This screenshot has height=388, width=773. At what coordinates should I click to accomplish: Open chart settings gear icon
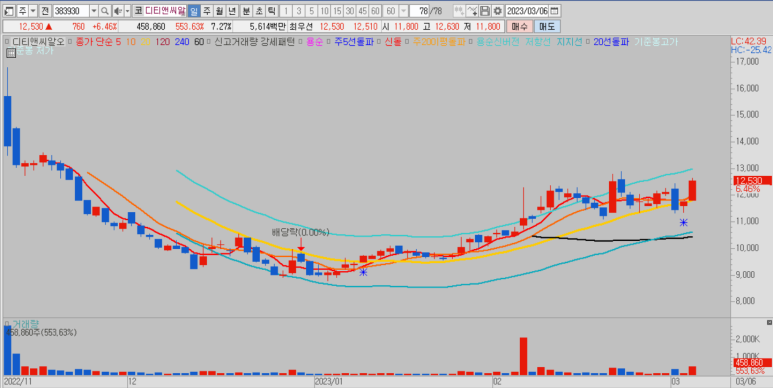[x=497, y=11]
